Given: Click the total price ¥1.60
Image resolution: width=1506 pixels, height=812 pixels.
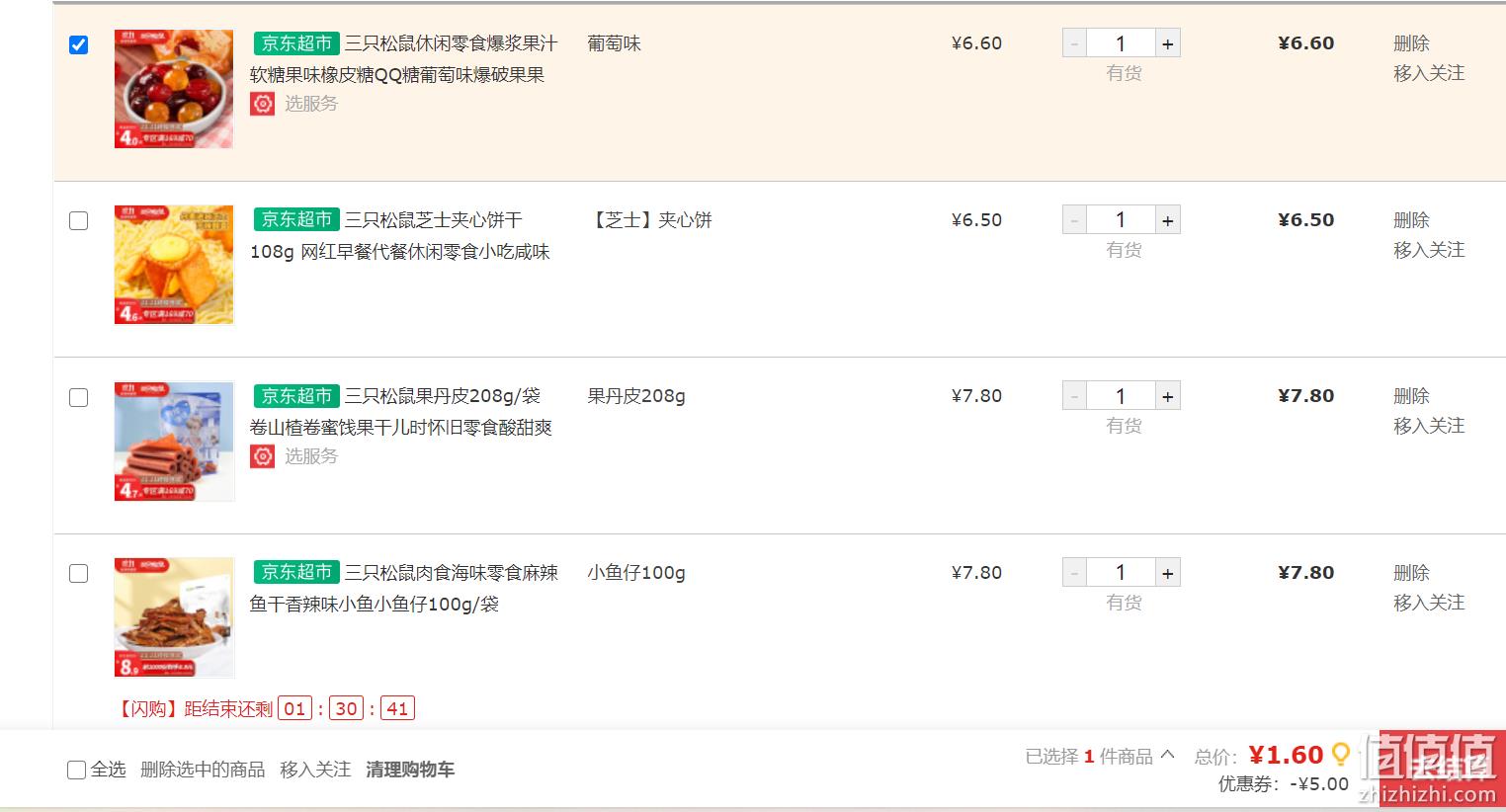Looking at the screenshot, I should coord(1286,756).
